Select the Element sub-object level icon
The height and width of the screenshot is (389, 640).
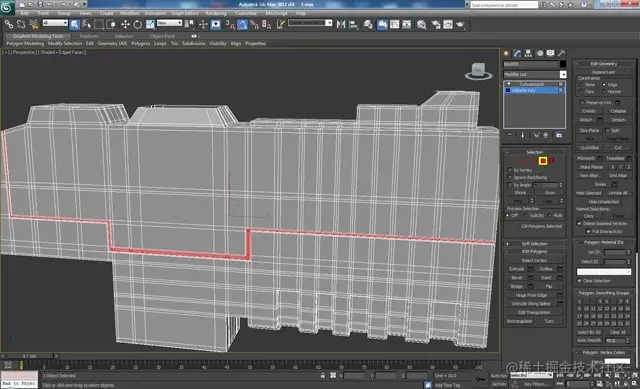coord(552,161)
